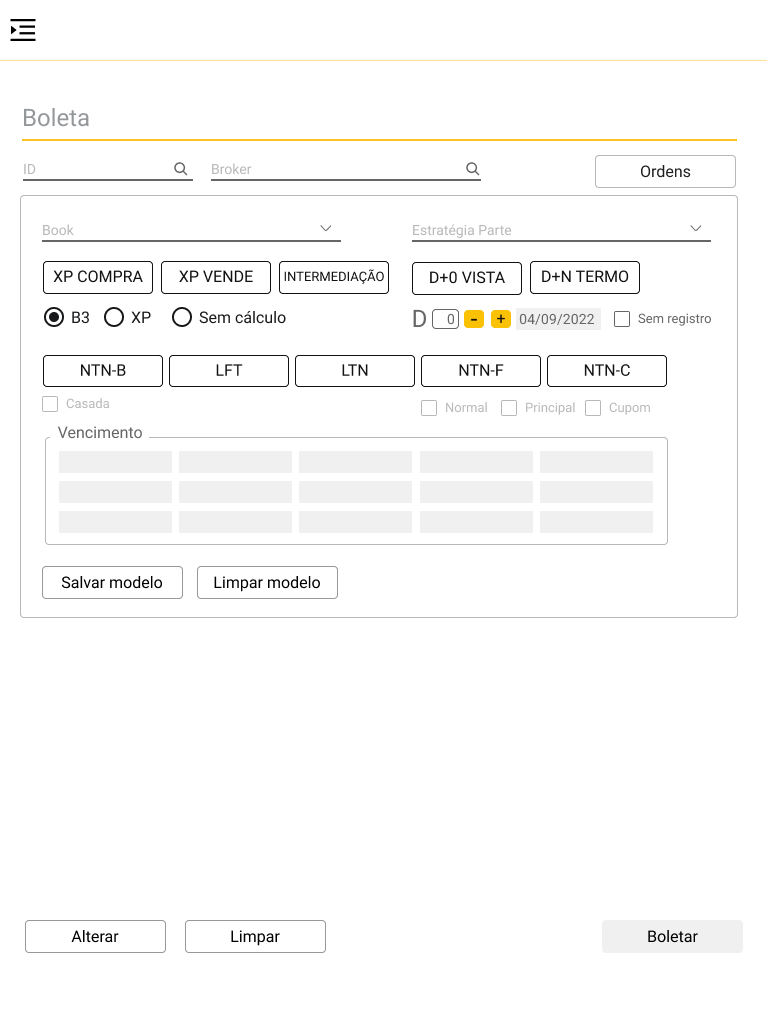The image size is (767, 1024).
Task: Click Salvar modelo button
Action: [x=112, y=583]
